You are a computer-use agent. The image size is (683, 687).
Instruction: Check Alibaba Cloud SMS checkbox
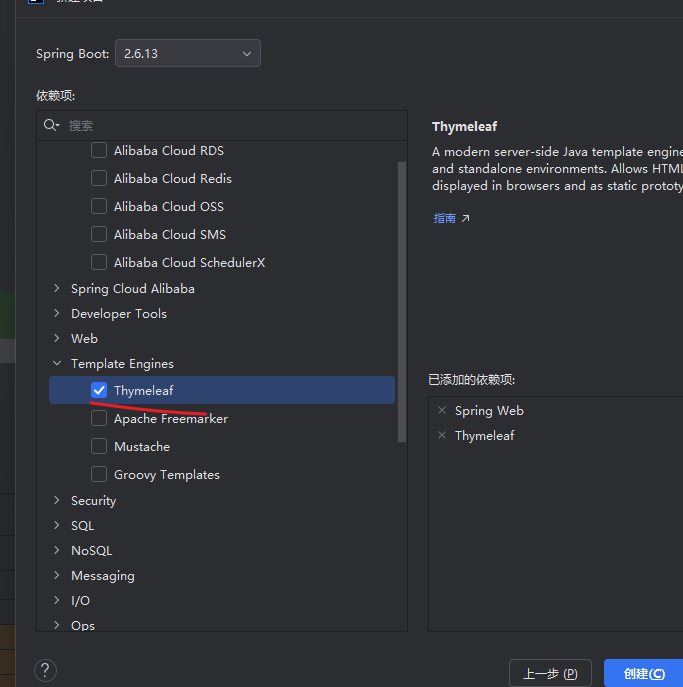(x=99, y=234)
